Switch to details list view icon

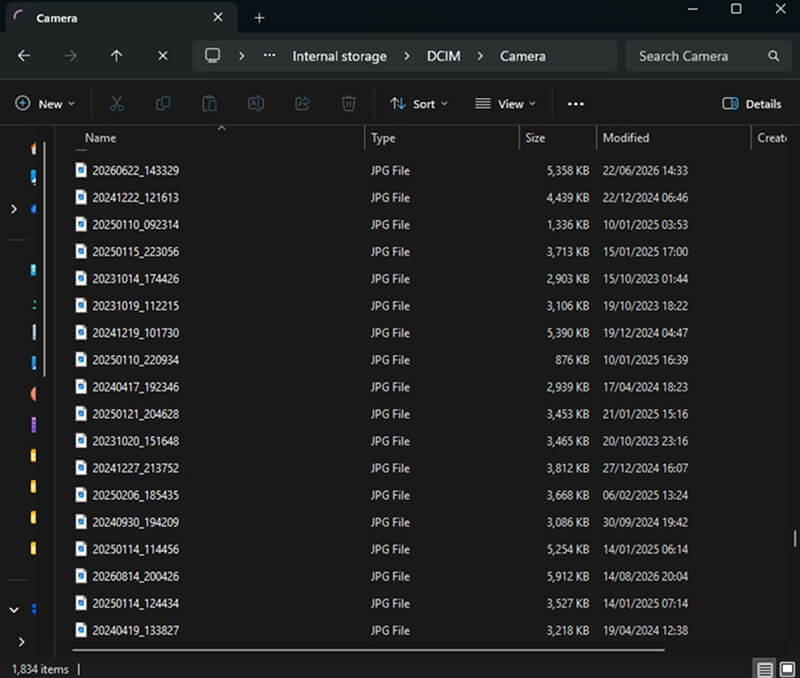(764, 668)
